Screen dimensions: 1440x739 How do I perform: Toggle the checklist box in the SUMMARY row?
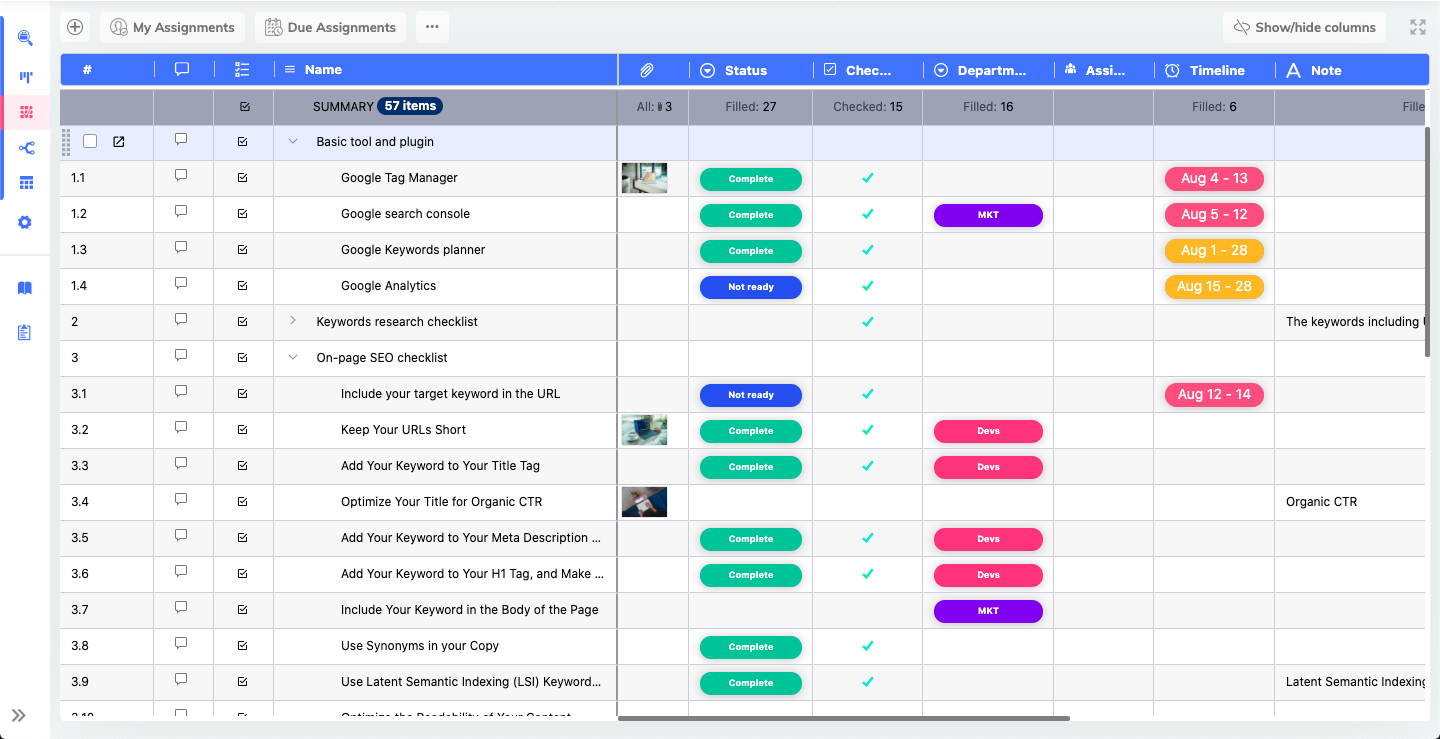click(x=245, y=106)
